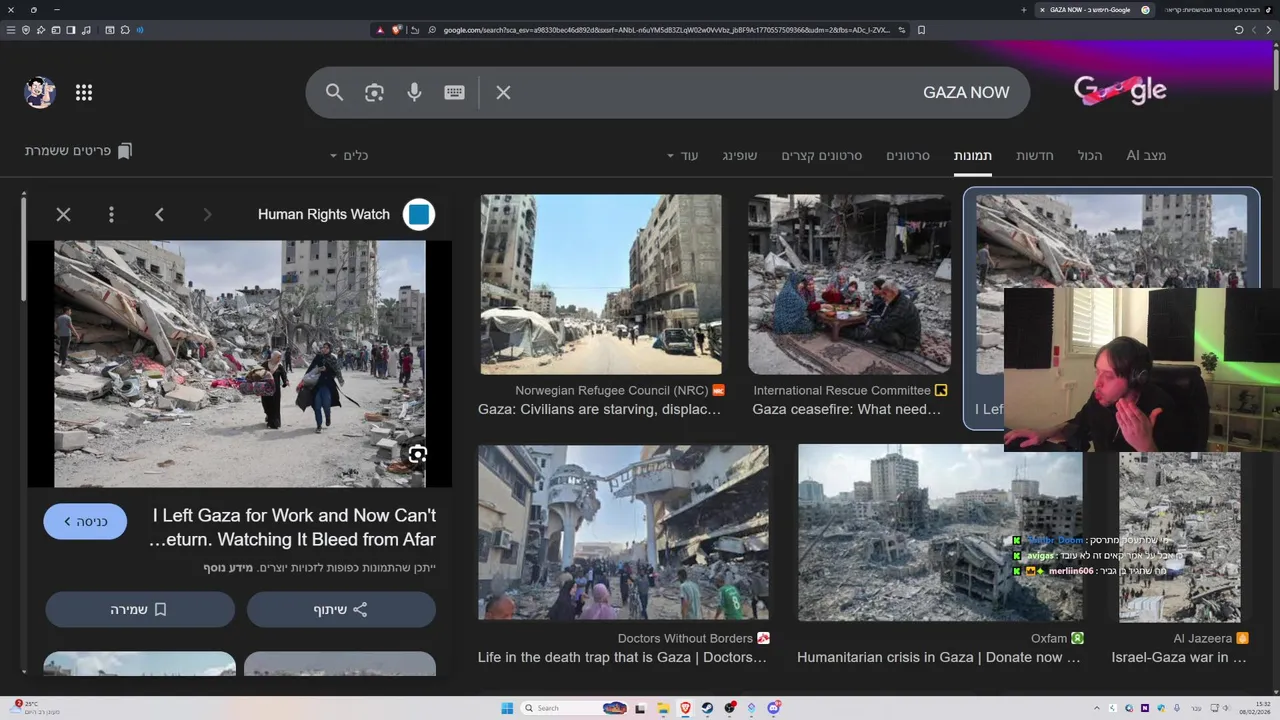
Task: Open the Windows Start menu
Action: (507, 708)
